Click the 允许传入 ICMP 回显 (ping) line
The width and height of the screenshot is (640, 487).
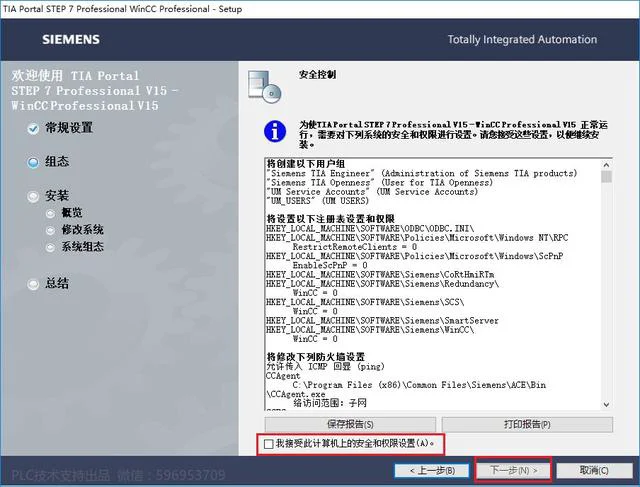[x=325, y=366]
